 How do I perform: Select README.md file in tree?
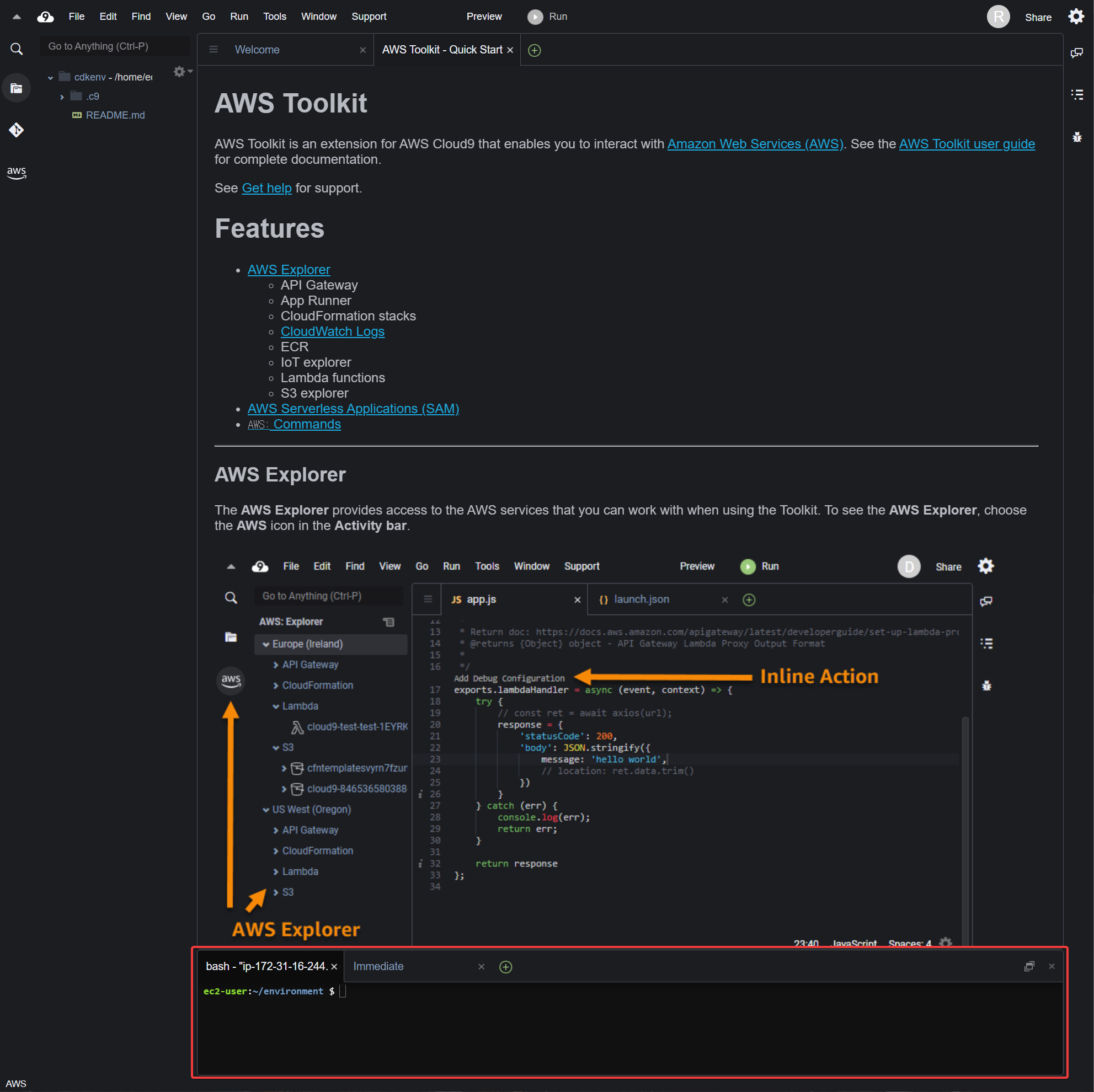(115, 115)
